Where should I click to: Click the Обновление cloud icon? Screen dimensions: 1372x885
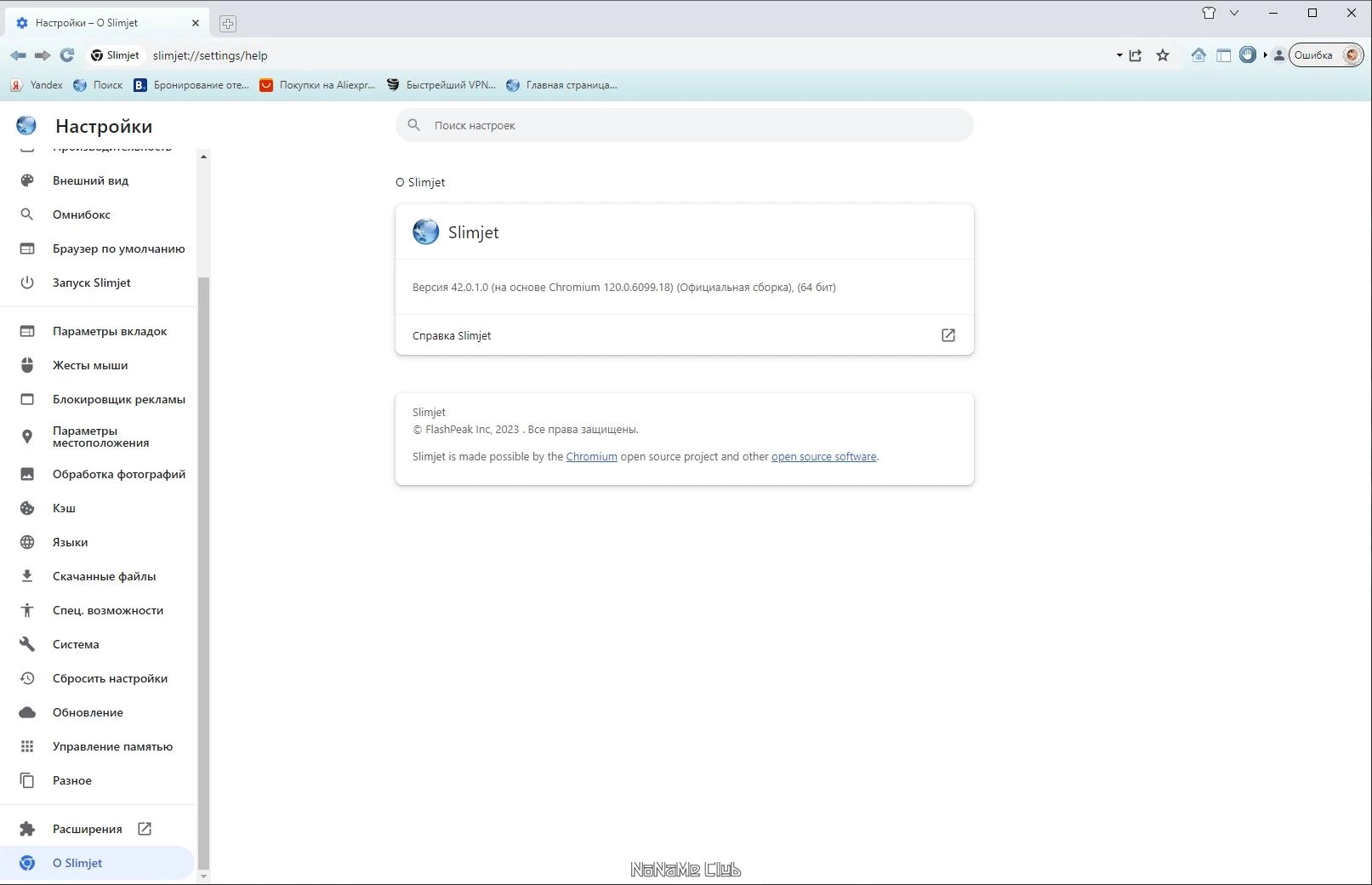click(x=27, y=712)
